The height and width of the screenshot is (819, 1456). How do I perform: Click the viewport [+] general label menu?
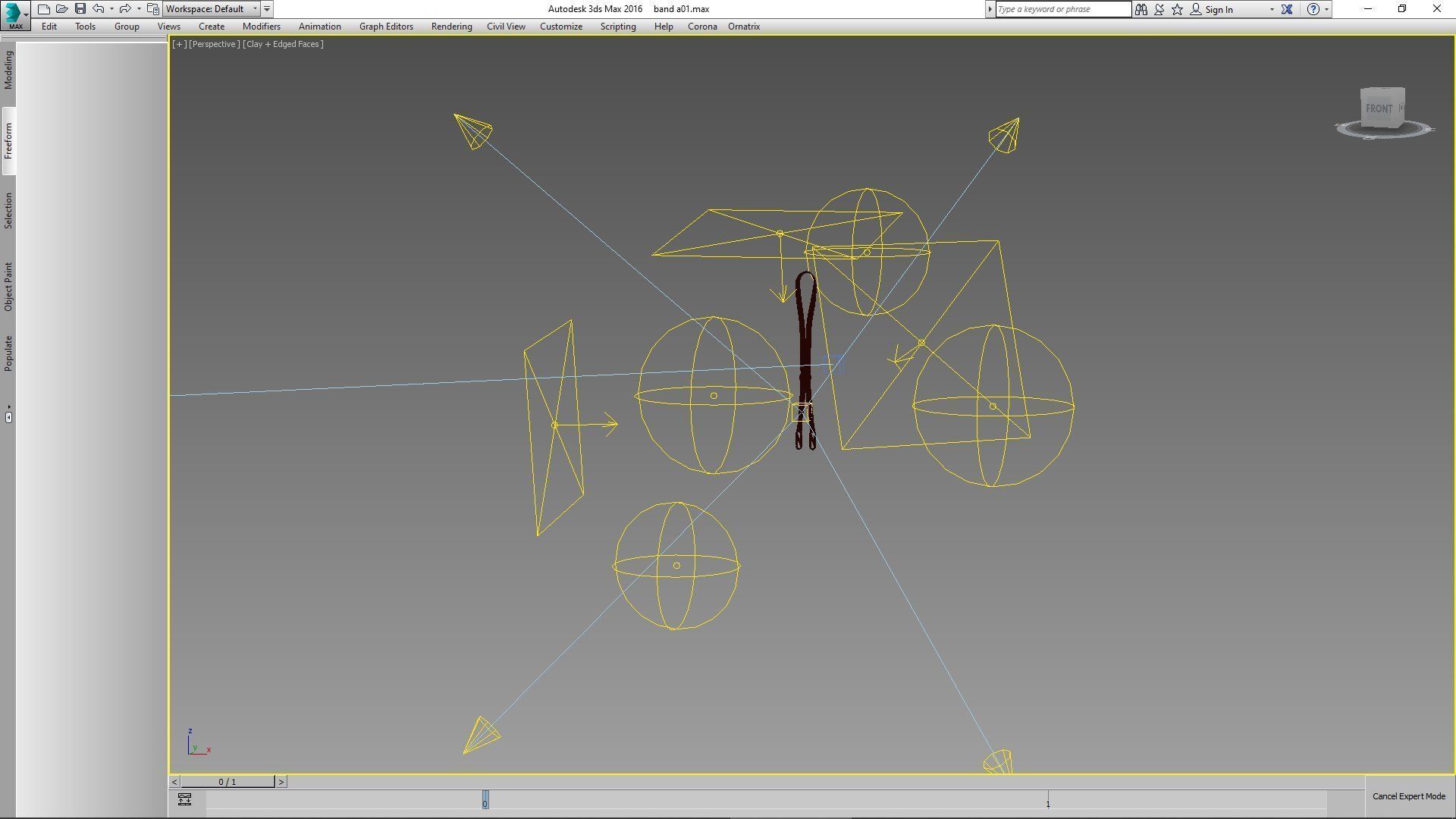pos(180,44)
